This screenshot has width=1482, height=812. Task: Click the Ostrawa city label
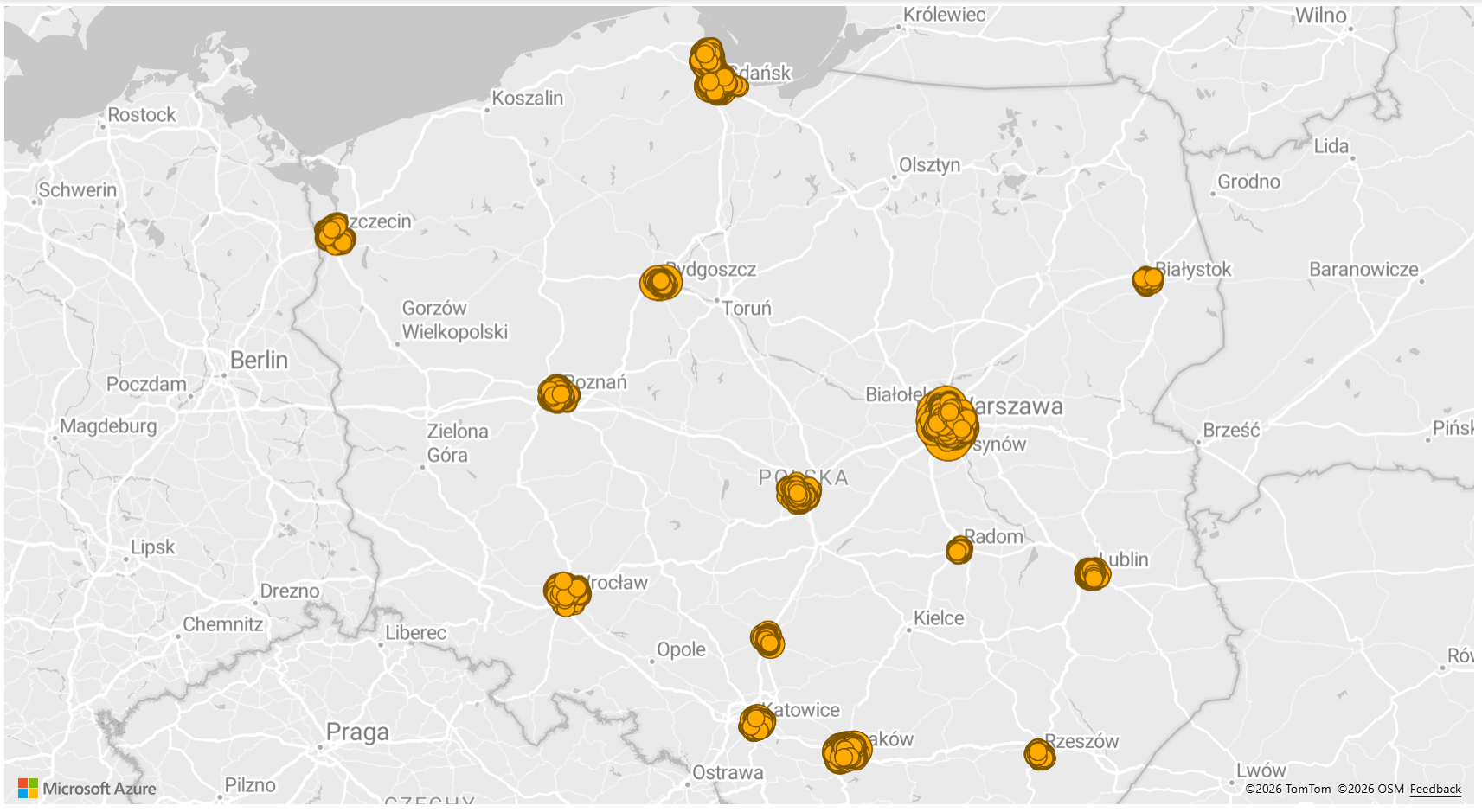(728, 772)
